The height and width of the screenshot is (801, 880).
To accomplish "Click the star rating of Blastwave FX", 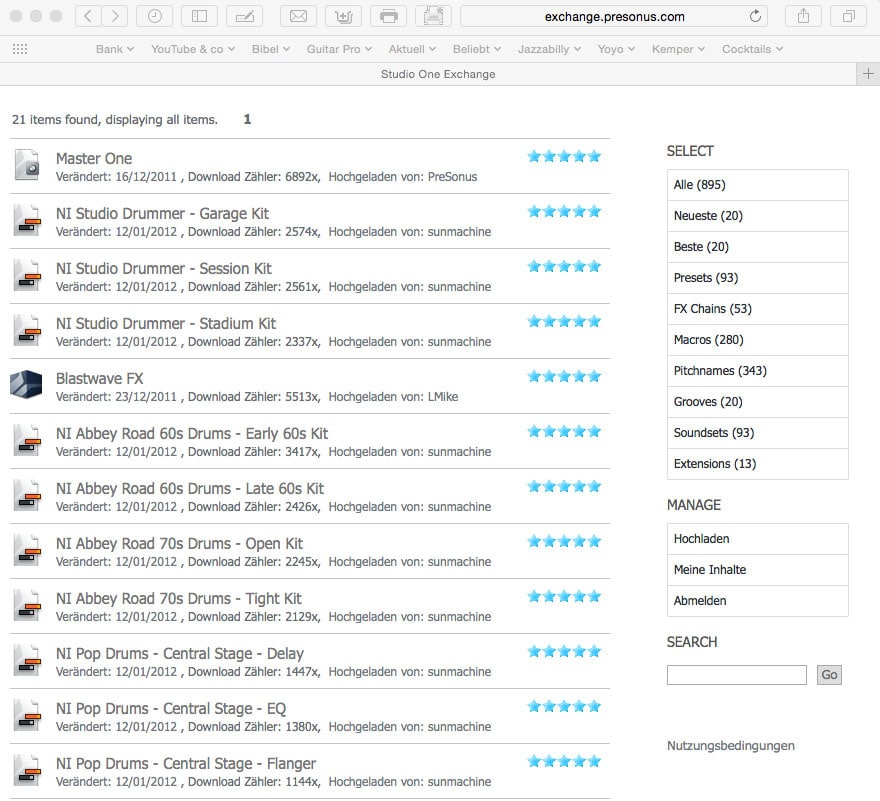I will point(564,377).
